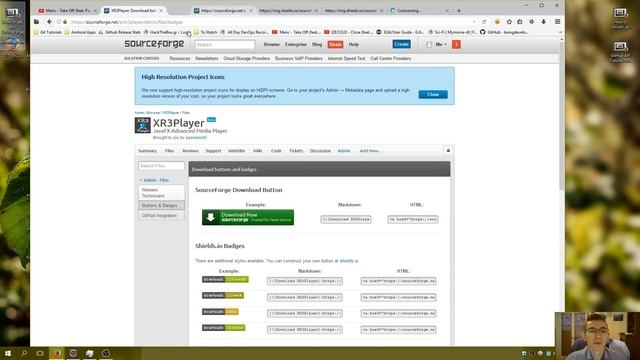The image size is (640, 360).
Task: Open the Summary project tab
Action: click(x=147, y=151)
